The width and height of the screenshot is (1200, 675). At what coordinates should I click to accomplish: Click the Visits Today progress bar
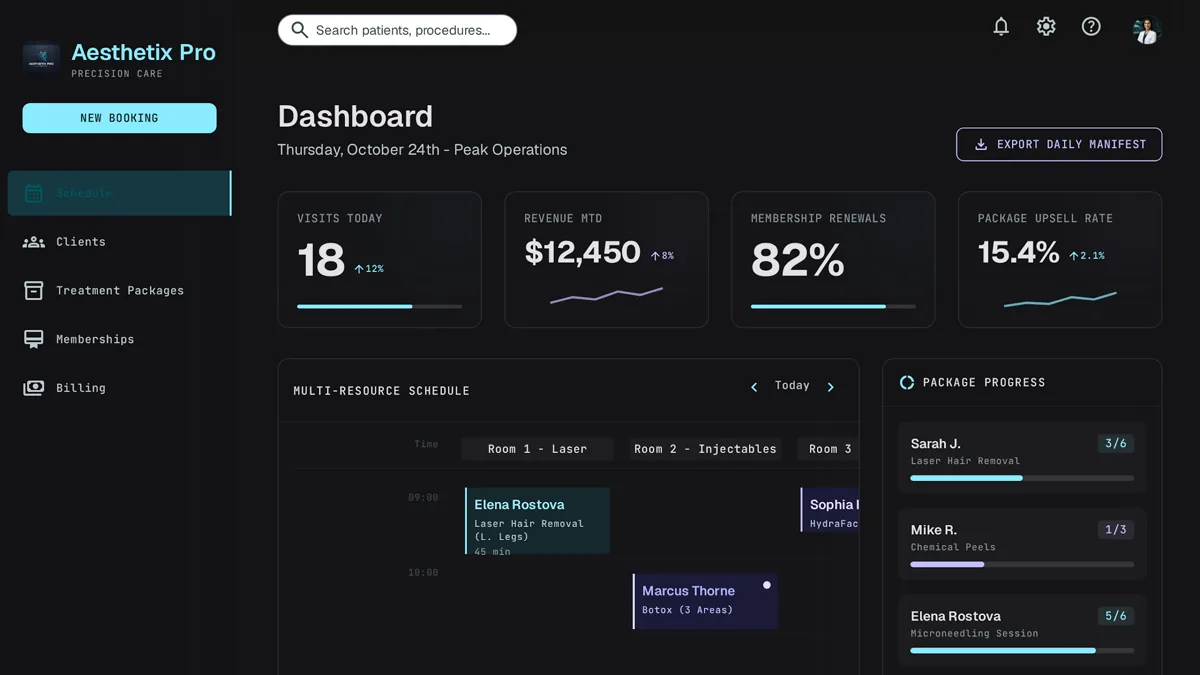tap(379, 306)
